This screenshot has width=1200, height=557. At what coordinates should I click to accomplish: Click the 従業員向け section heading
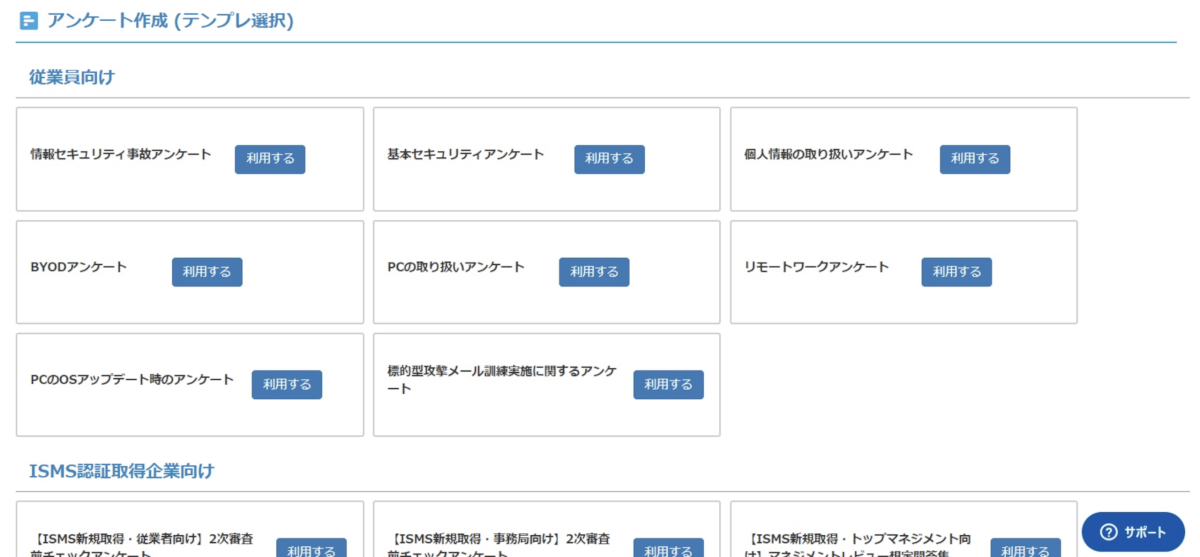pos(73,77)
